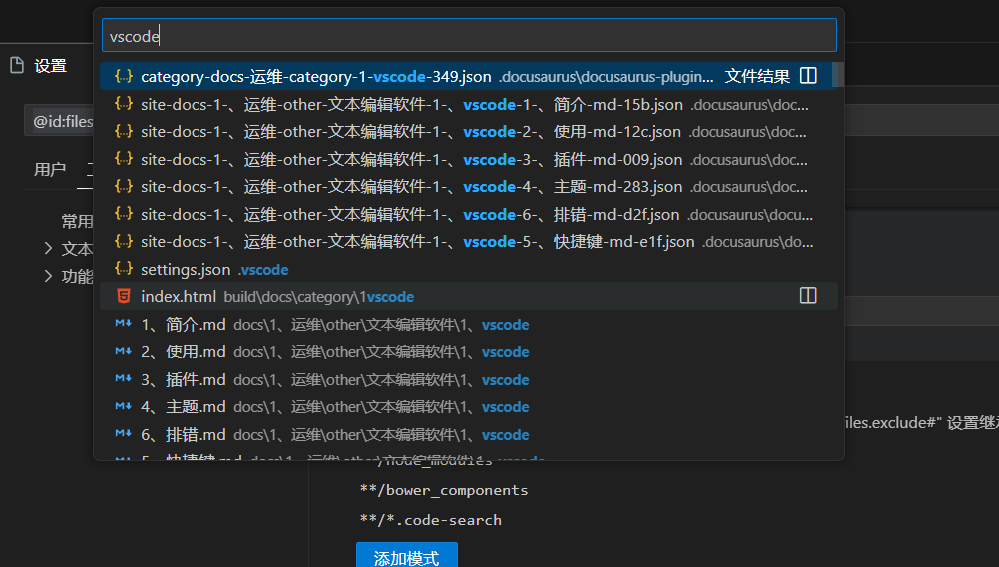Click markdown icon of 3、插件.md
The width and height of the screenshot is (999, 567).
[124, 378]
